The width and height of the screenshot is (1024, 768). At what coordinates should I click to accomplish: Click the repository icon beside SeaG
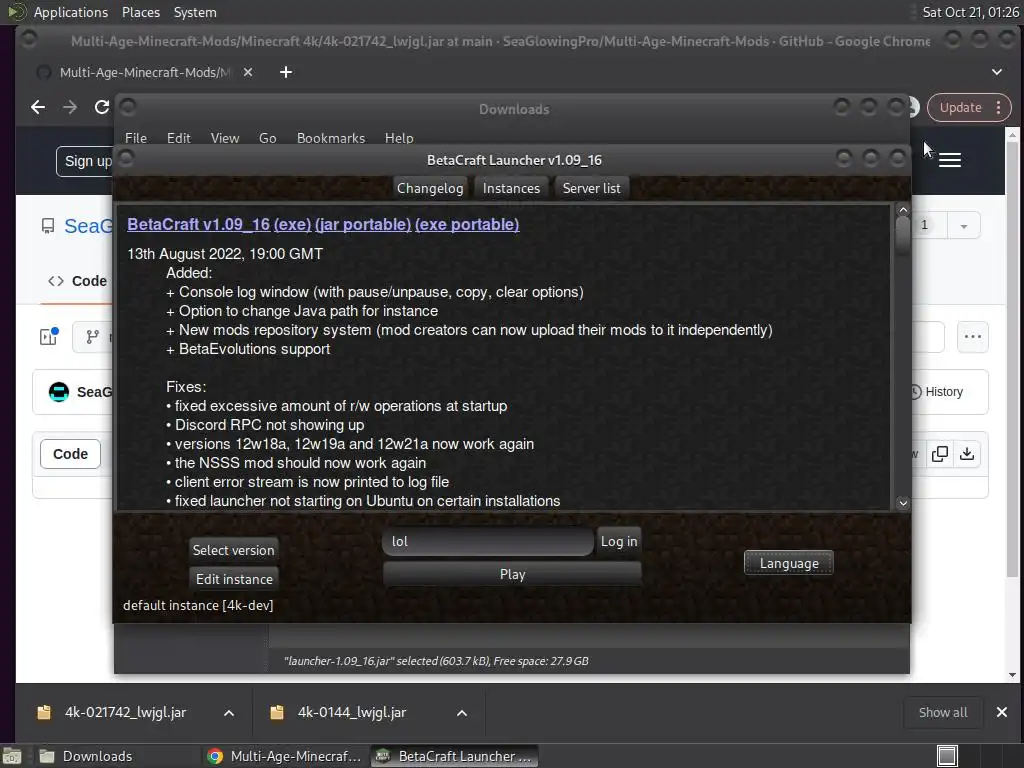click(x=48, y=226)
